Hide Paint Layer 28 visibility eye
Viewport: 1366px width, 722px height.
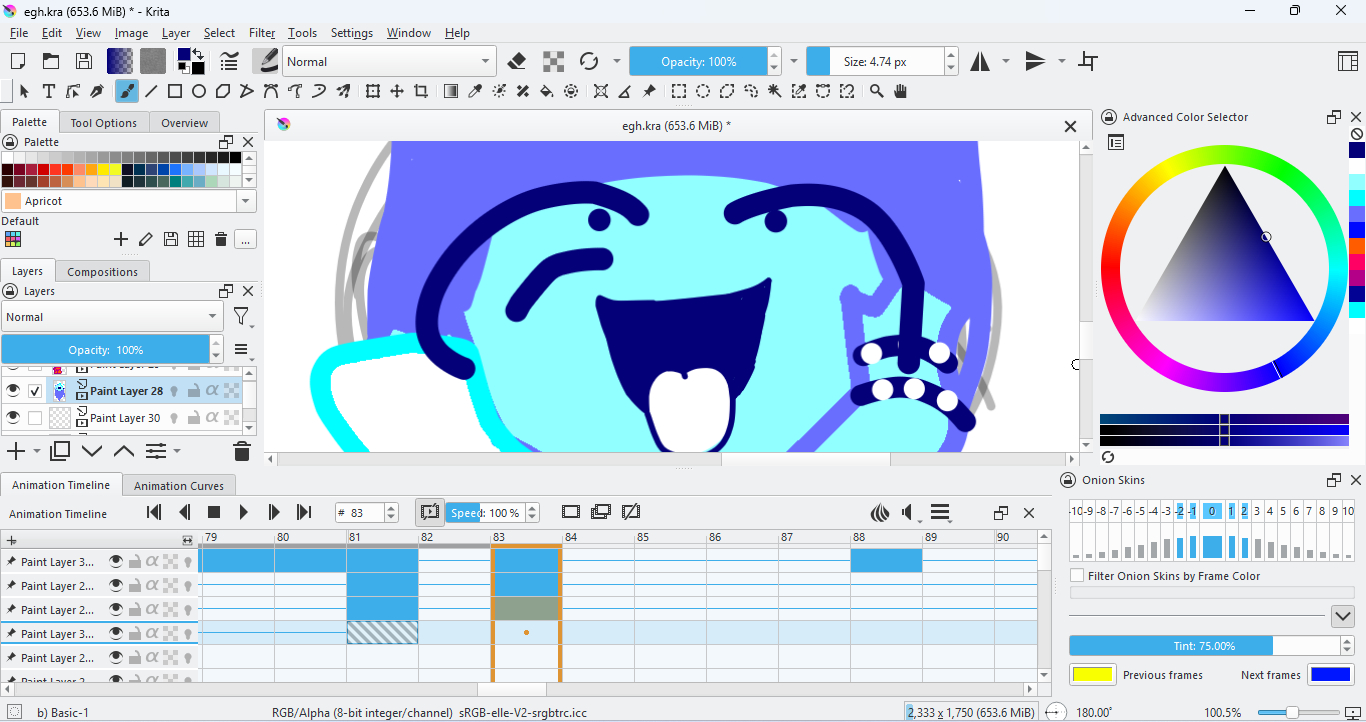13,391
